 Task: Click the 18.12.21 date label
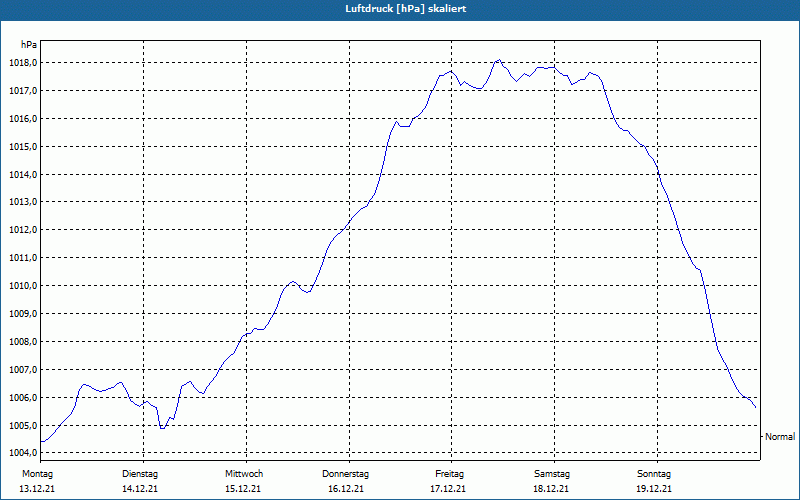click(551, 489)
